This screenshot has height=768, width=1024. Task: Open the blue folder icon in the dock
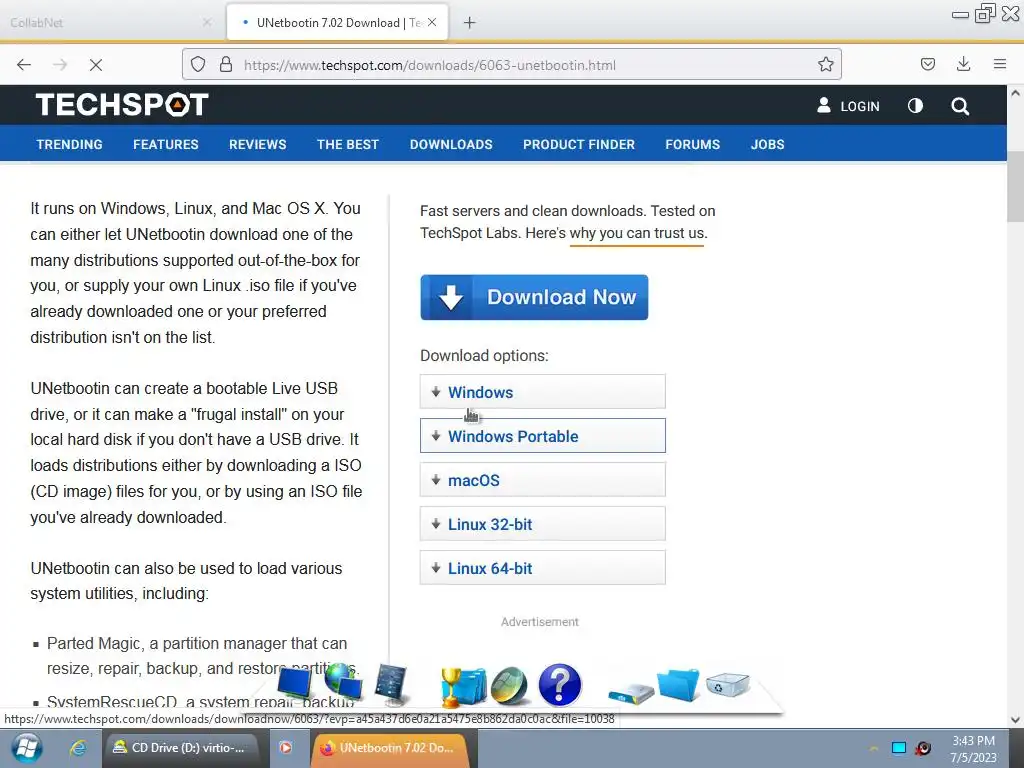678,684
